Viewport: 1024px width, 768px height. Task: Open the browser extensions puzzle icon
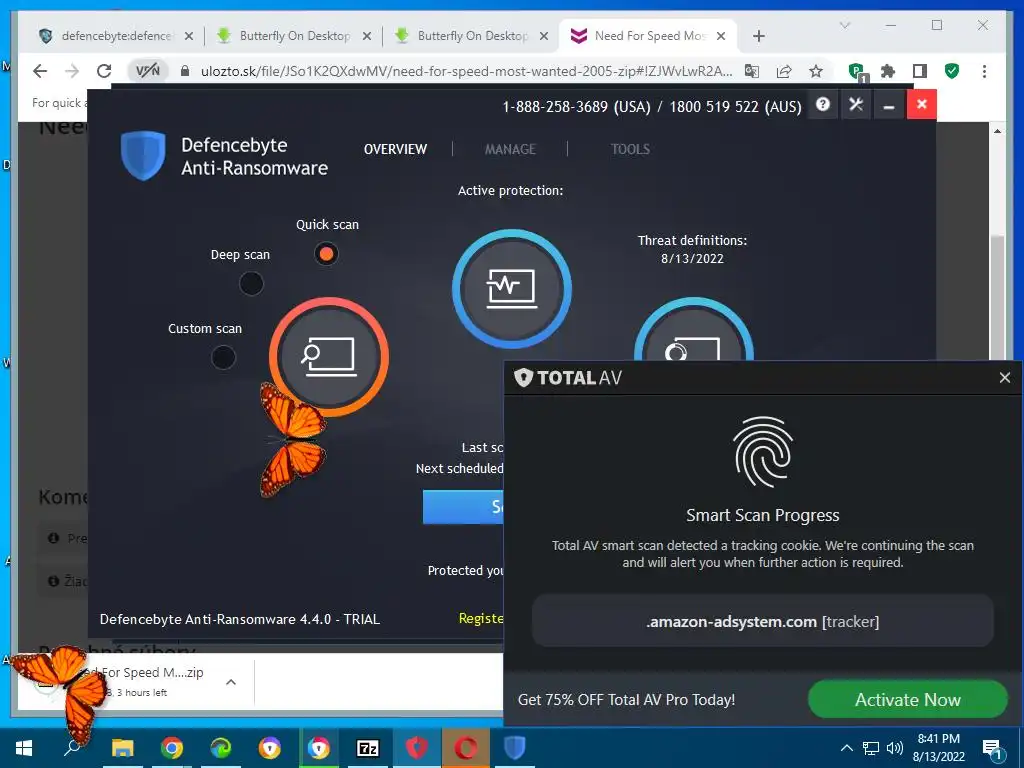tap(888, 71)
